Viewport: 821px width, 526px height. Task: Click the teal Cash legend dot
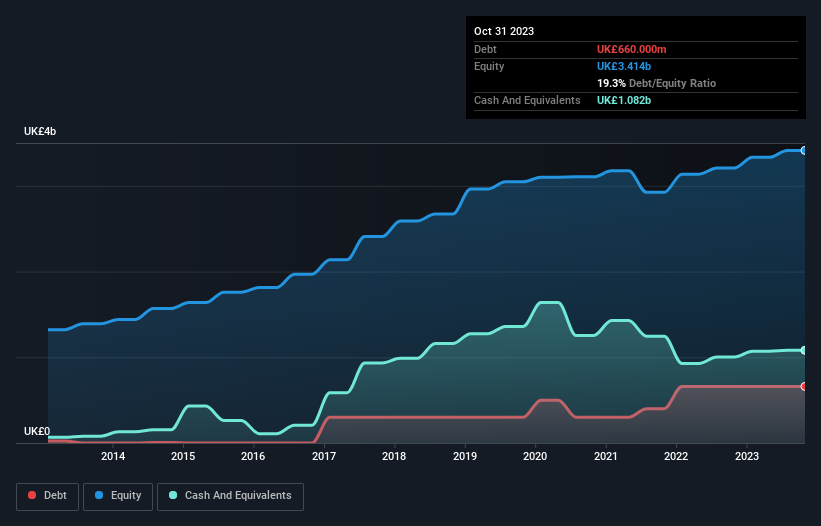tap(173, 495)
